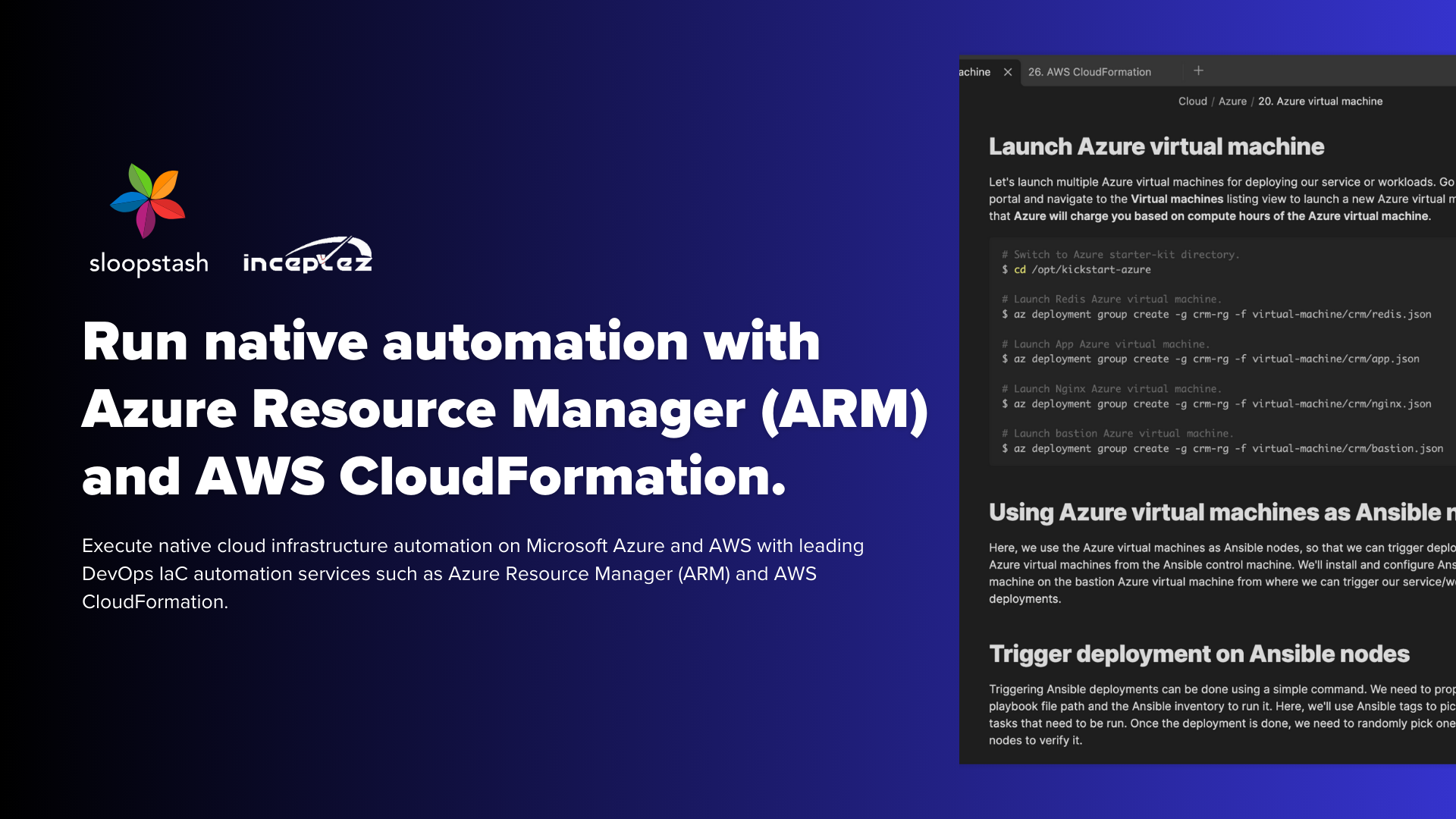Click the '# Switch to Azure starter-kit directory' comment

pyautogui.click(x=1121, y=255)
